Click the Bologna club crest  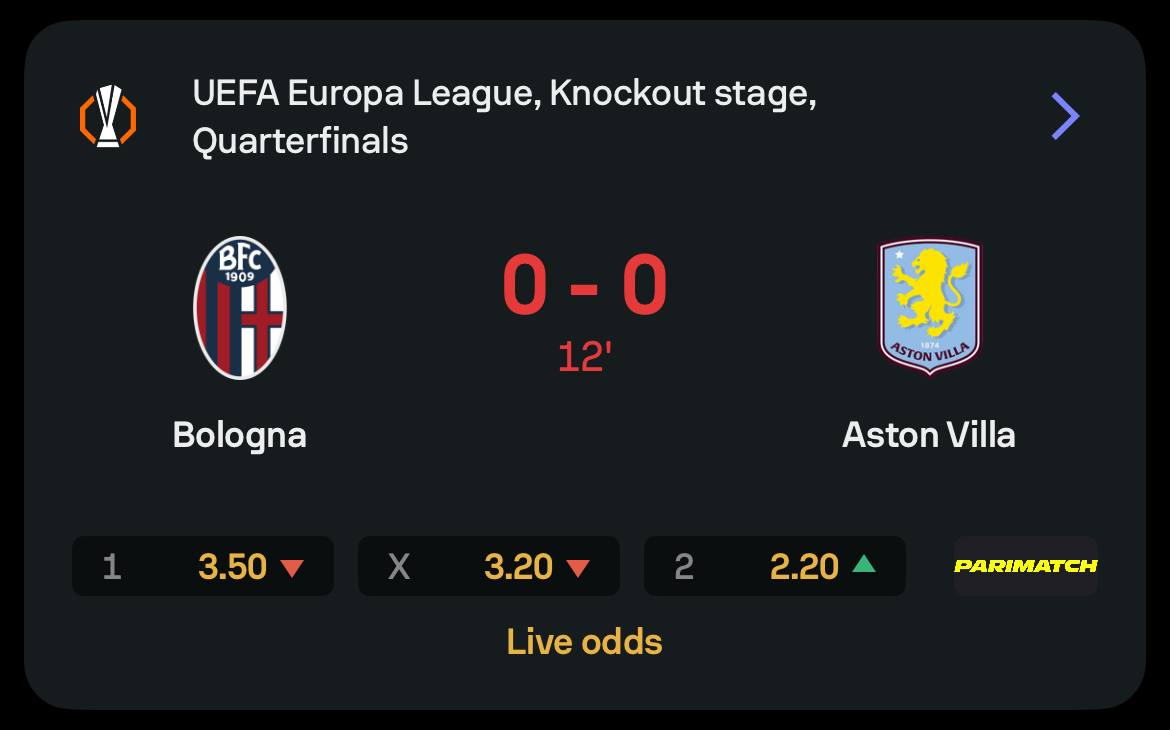pos(240,307)
